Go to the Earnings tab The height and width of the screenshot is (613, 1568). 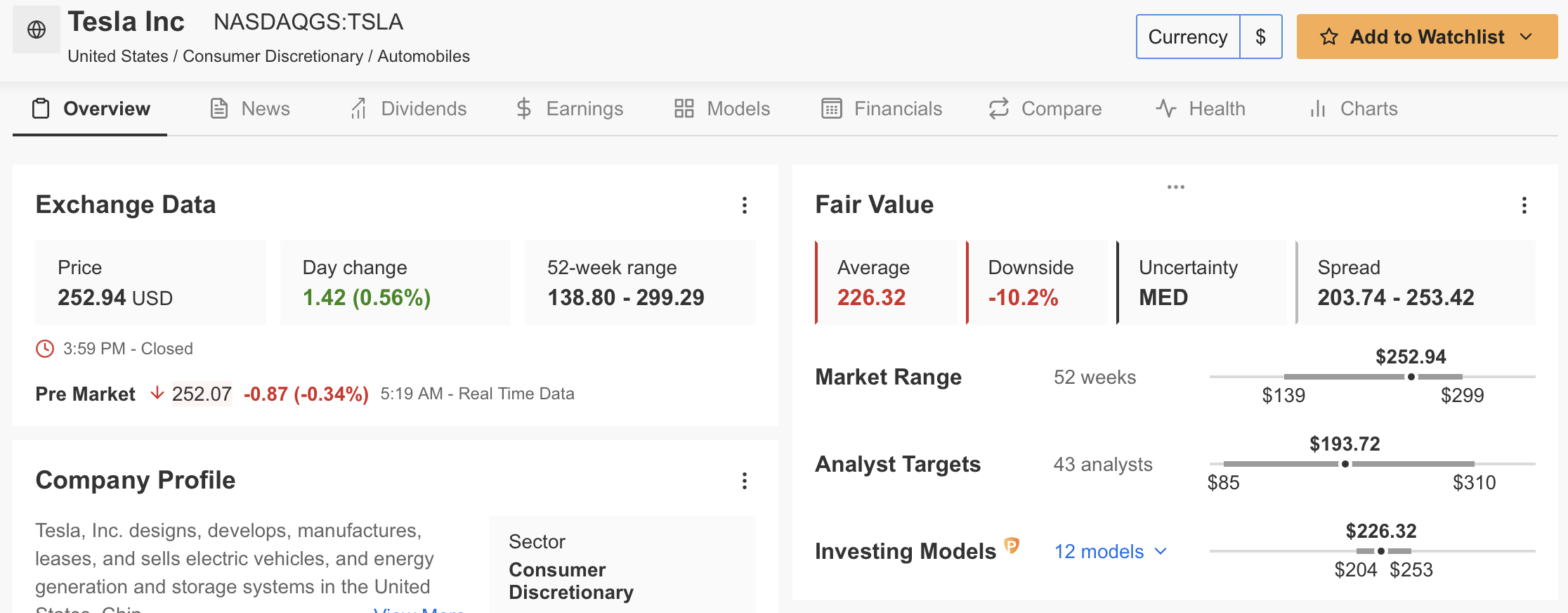pos(569,109)
